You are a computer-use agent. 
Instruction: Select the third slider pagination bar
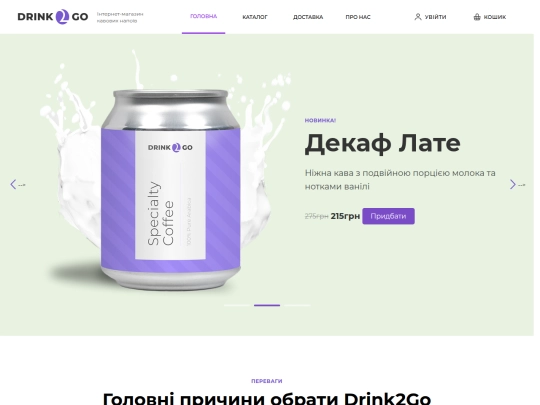(x=297, y=305)
